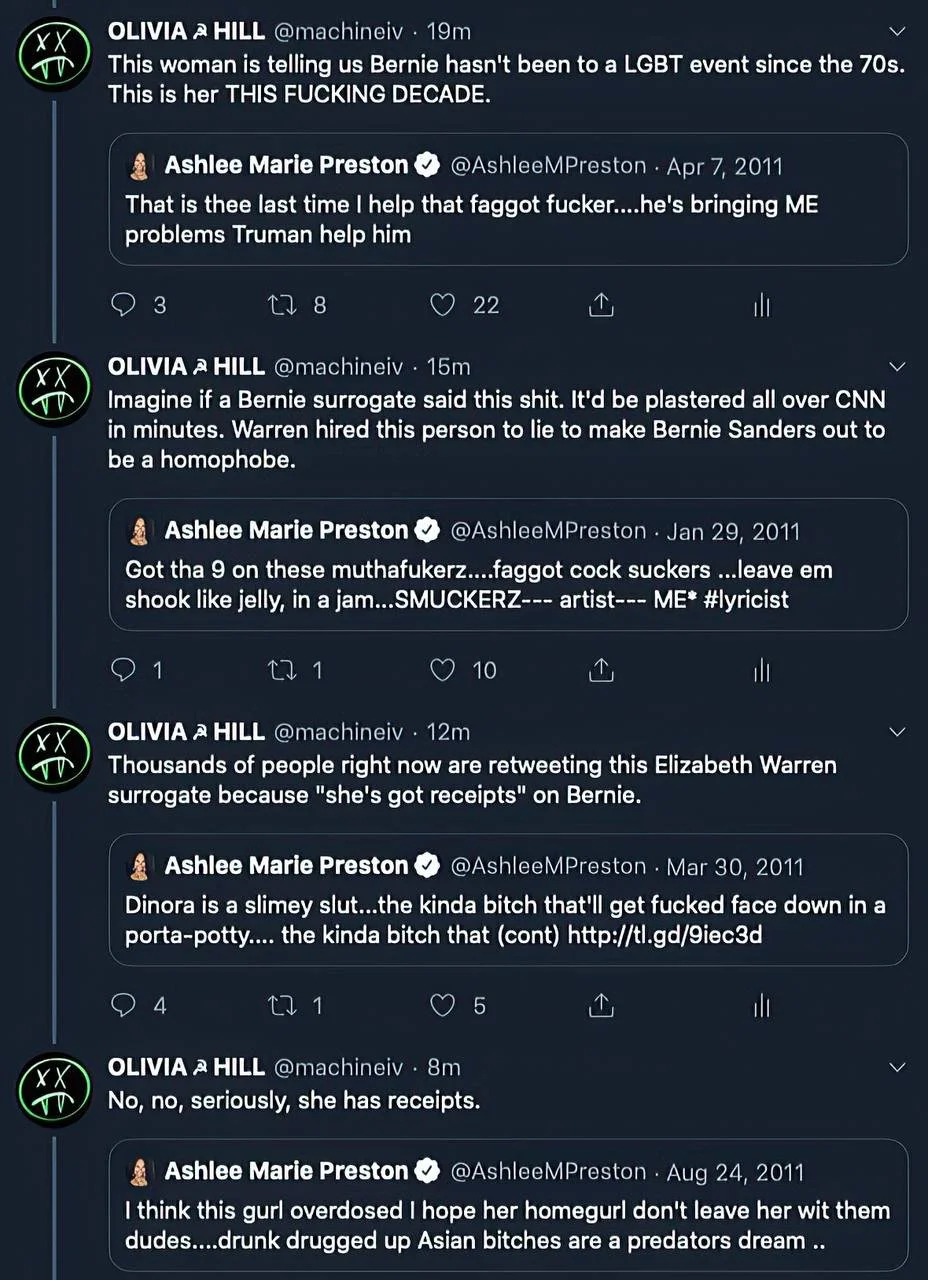Reply to the 19m-old tweet
Viewport: 928px width, 1280px height.
point(122,305)
